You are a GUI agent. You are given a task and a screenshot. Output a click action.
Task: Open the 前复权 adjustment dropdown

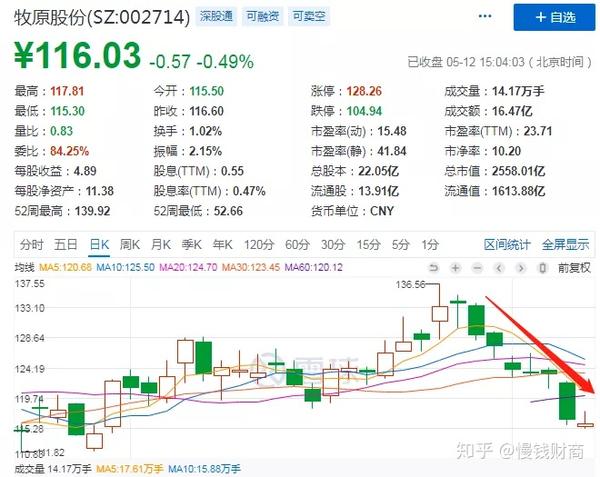click(574, 268)
